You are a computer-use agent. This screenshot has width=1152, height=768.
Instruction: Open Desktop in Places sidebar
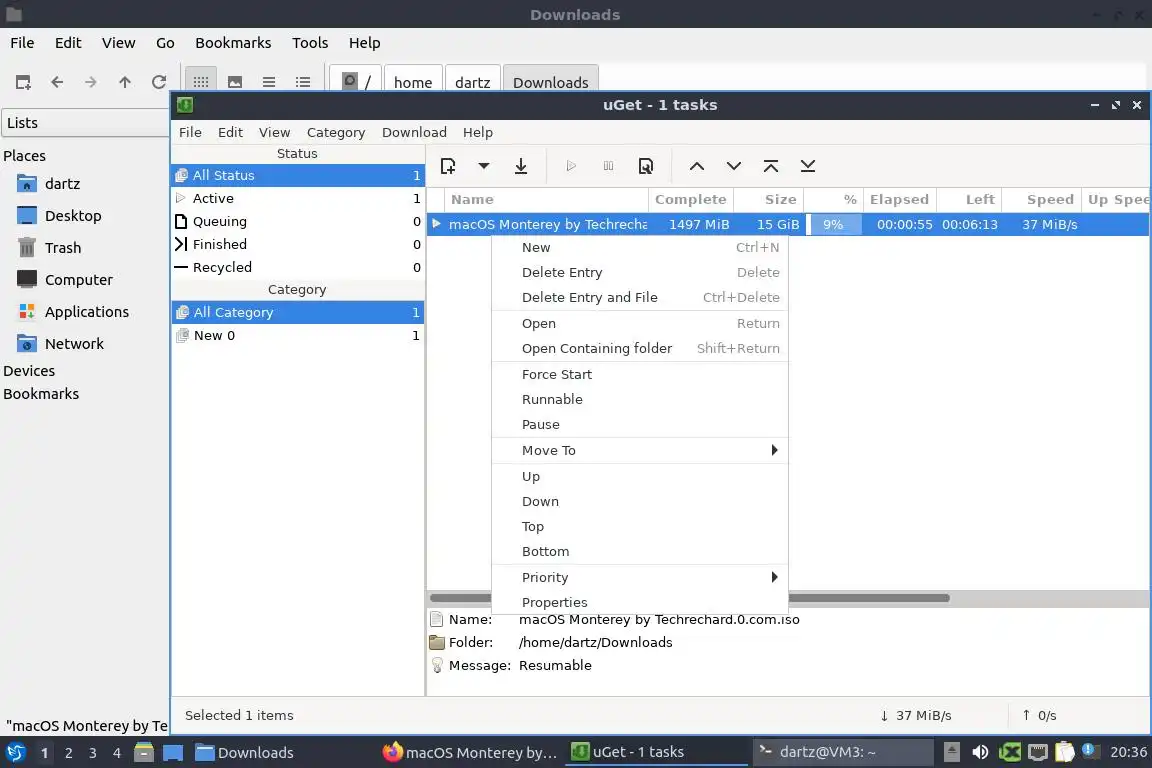[73, 216]
